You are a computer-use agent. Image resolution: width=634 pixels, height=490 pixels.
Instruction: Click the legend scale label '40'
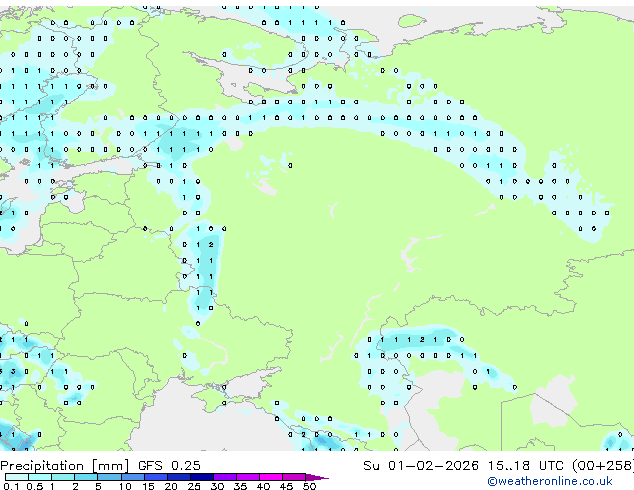click(263, 486)
